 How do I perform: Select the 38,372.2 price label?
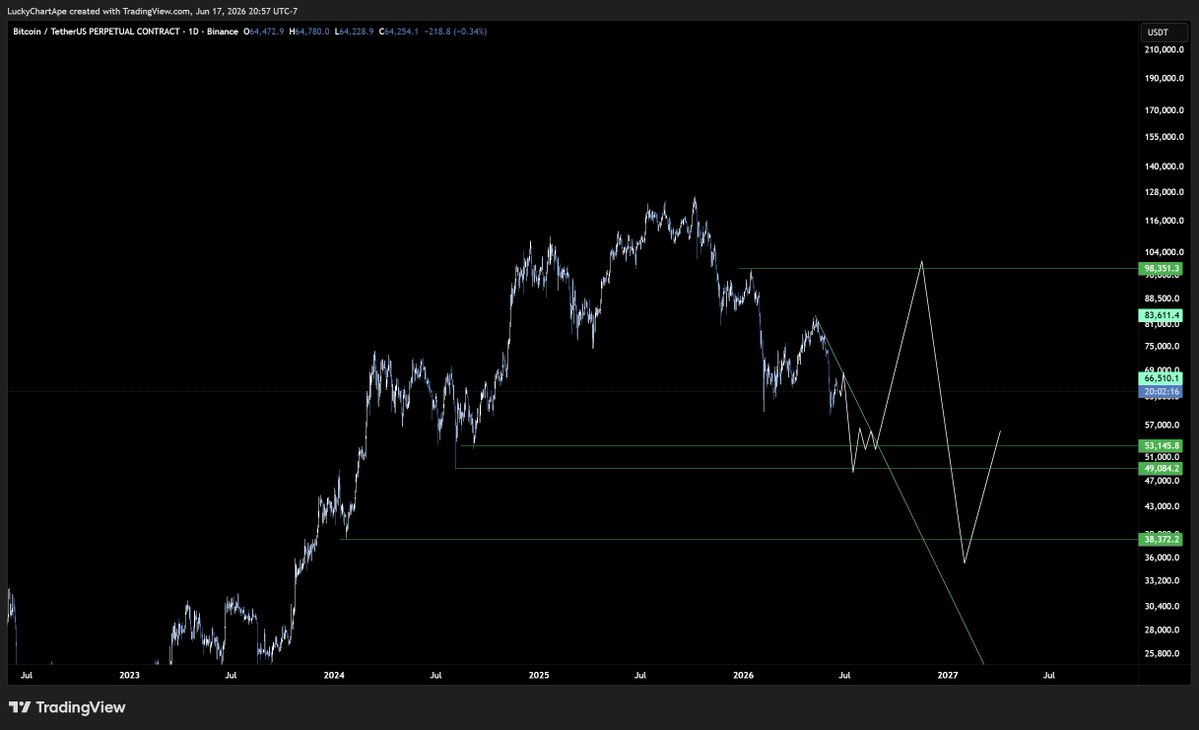point(1161,540)
